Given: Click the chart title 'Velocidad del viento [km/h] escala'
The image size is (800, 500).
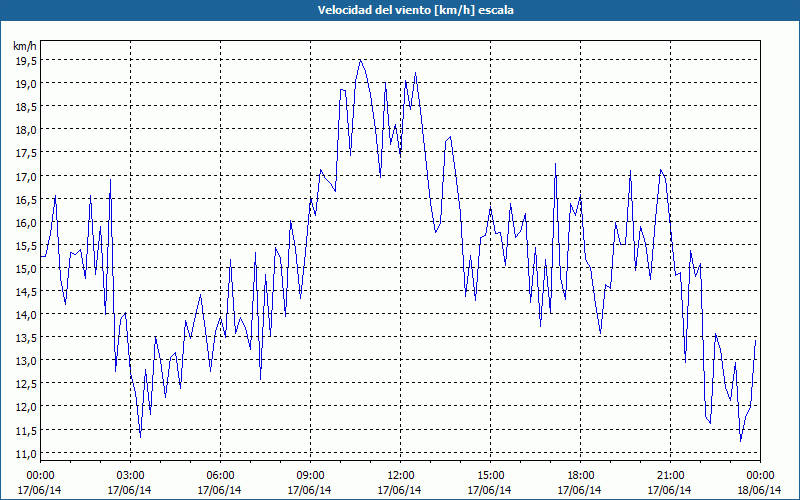Looking at the screenshot, I should pyautogui.click(x=415, y=10).
